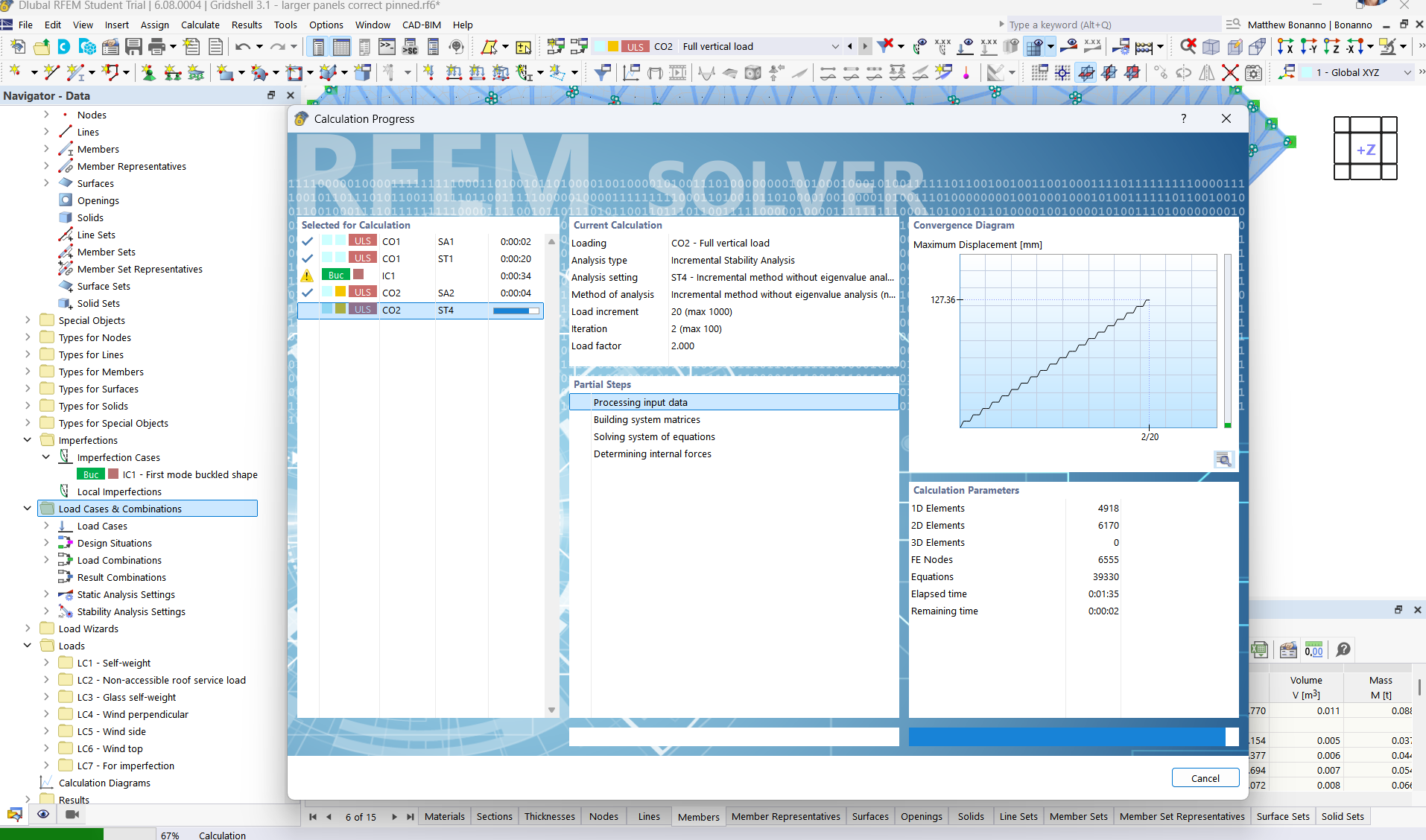Click the Save file icon

pos(133,47)
